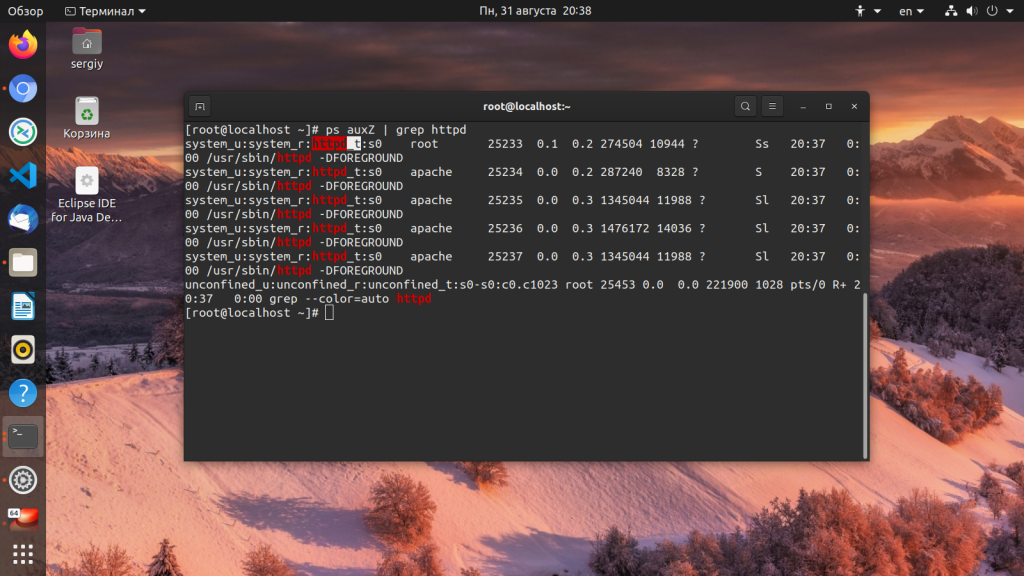Launch Firefox from the dock

pos(23,45)
